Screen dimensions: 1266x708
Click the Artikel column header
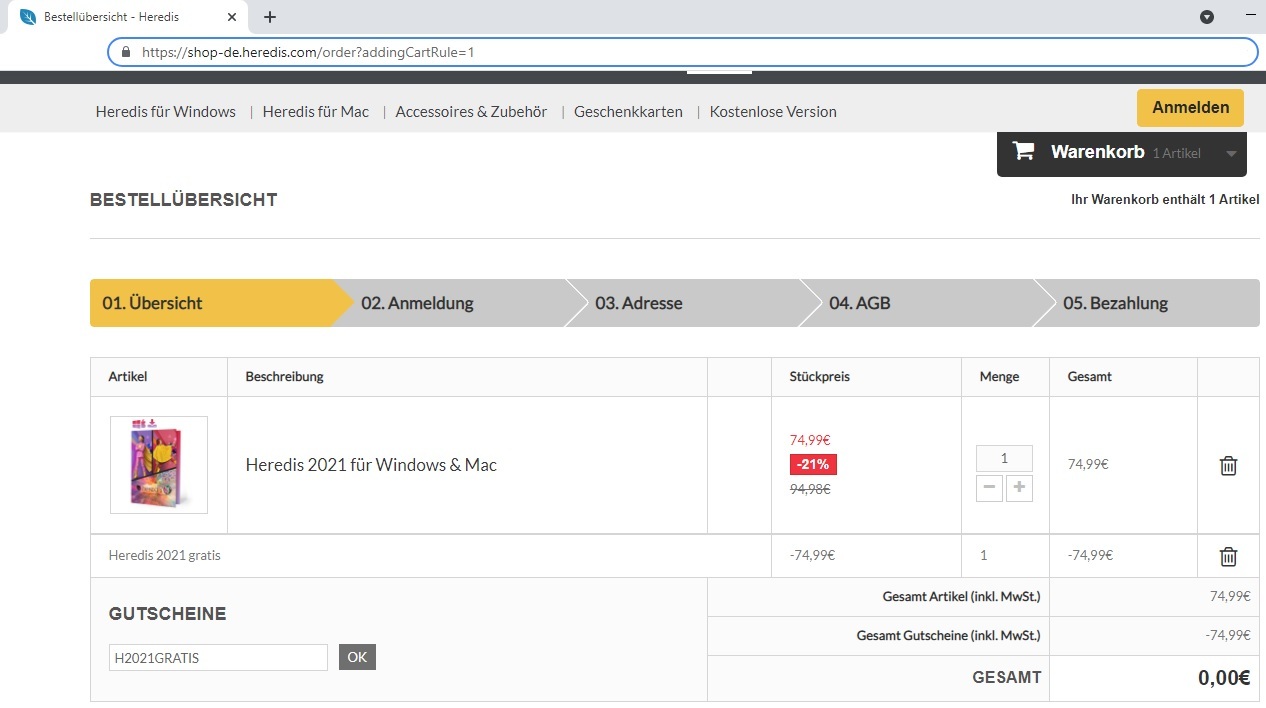(x=128, y=377)
